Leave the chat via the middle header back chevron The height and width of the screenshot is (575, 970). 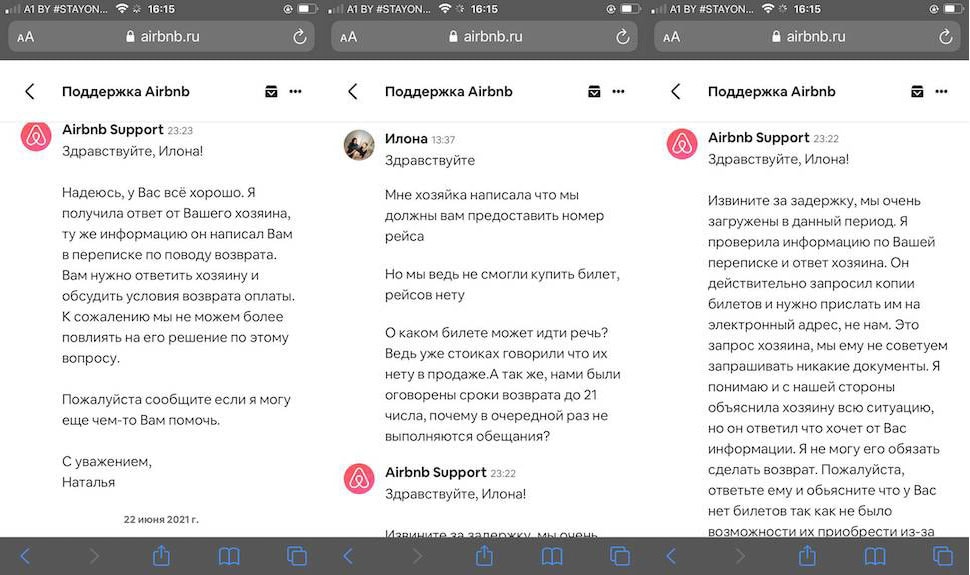click(x=353, y=92)
